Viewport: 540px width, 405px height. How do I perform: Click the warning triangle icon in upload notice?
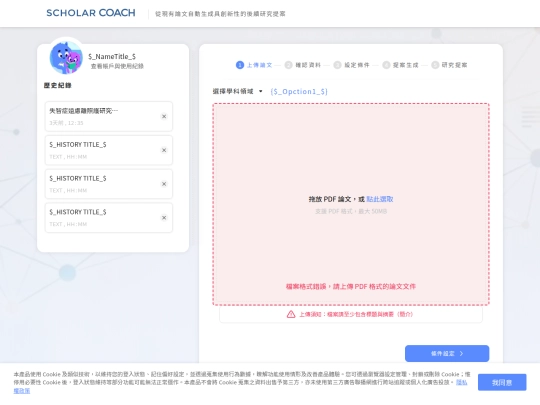[291, 314]
